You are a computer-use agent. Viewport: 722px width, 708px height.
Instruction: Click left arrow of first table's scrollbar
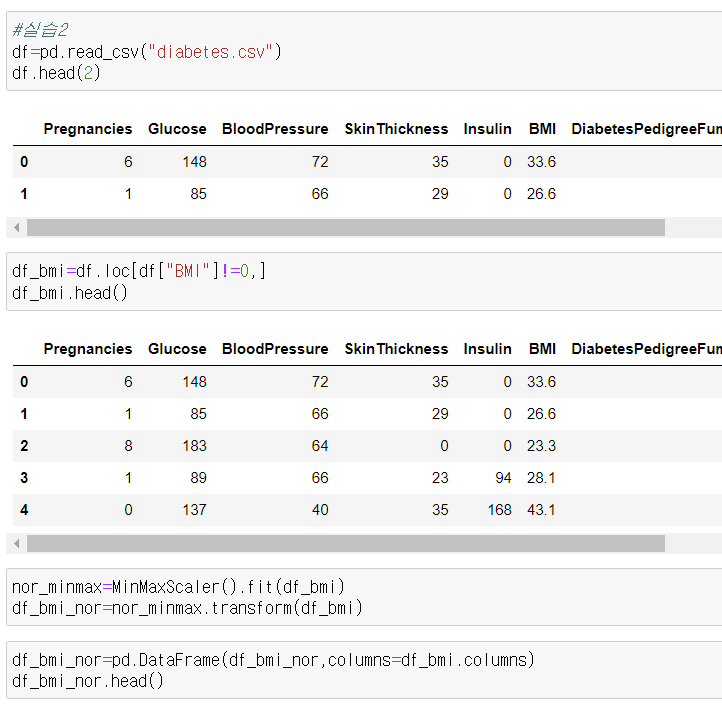click(17, 227)
